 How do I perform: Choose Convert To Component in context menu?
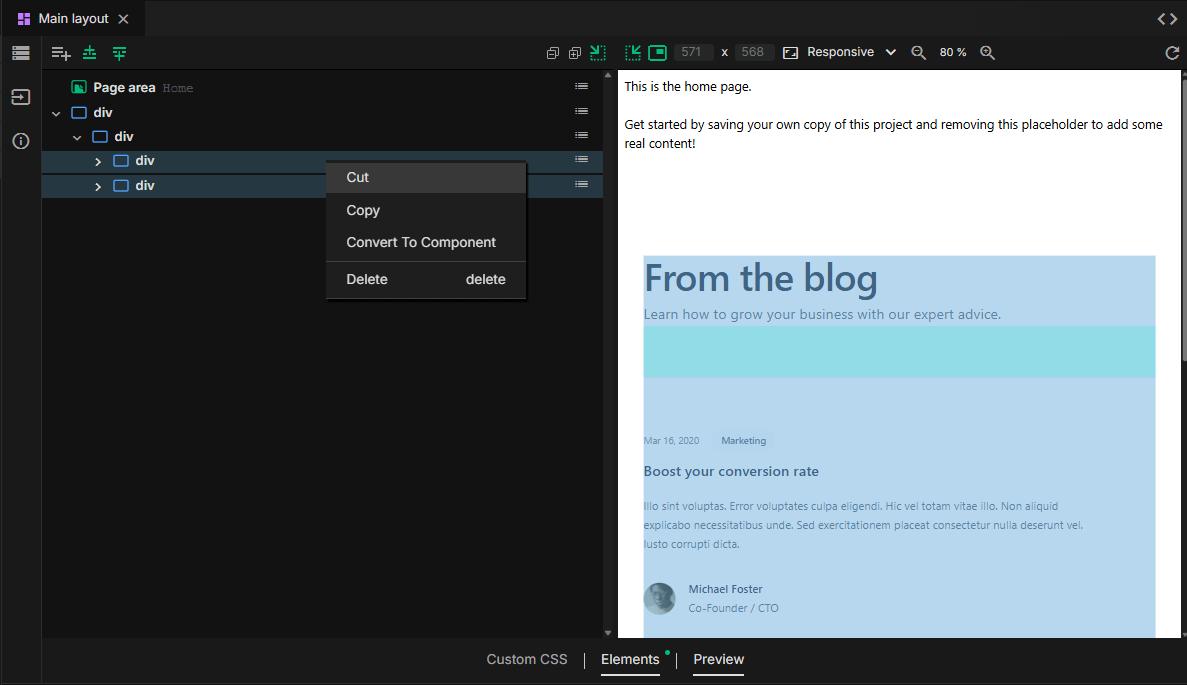[x=425, y=242]
